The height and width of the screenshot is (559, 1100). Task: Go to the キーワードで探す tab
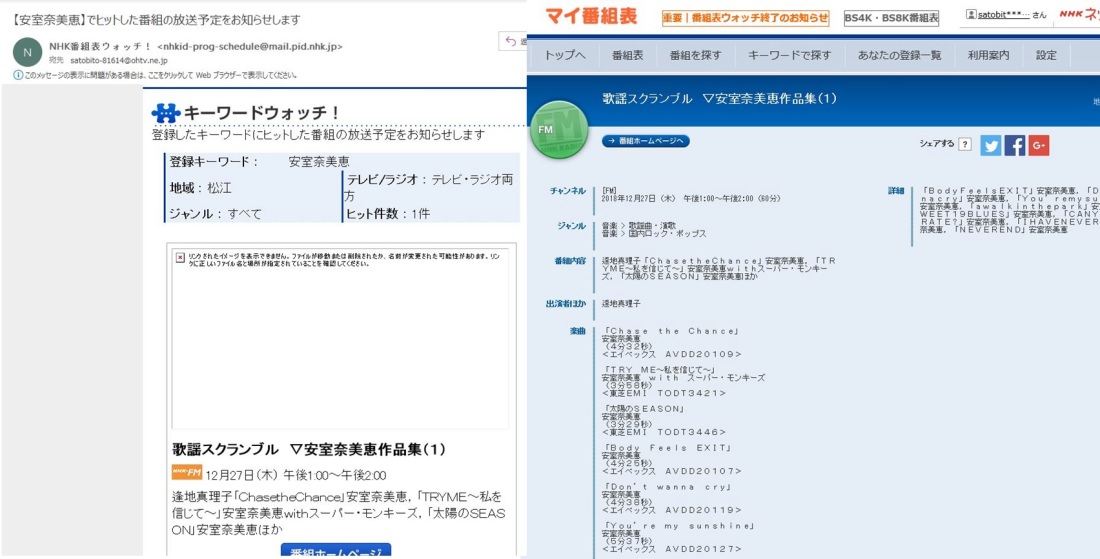(x=789, y=55)
